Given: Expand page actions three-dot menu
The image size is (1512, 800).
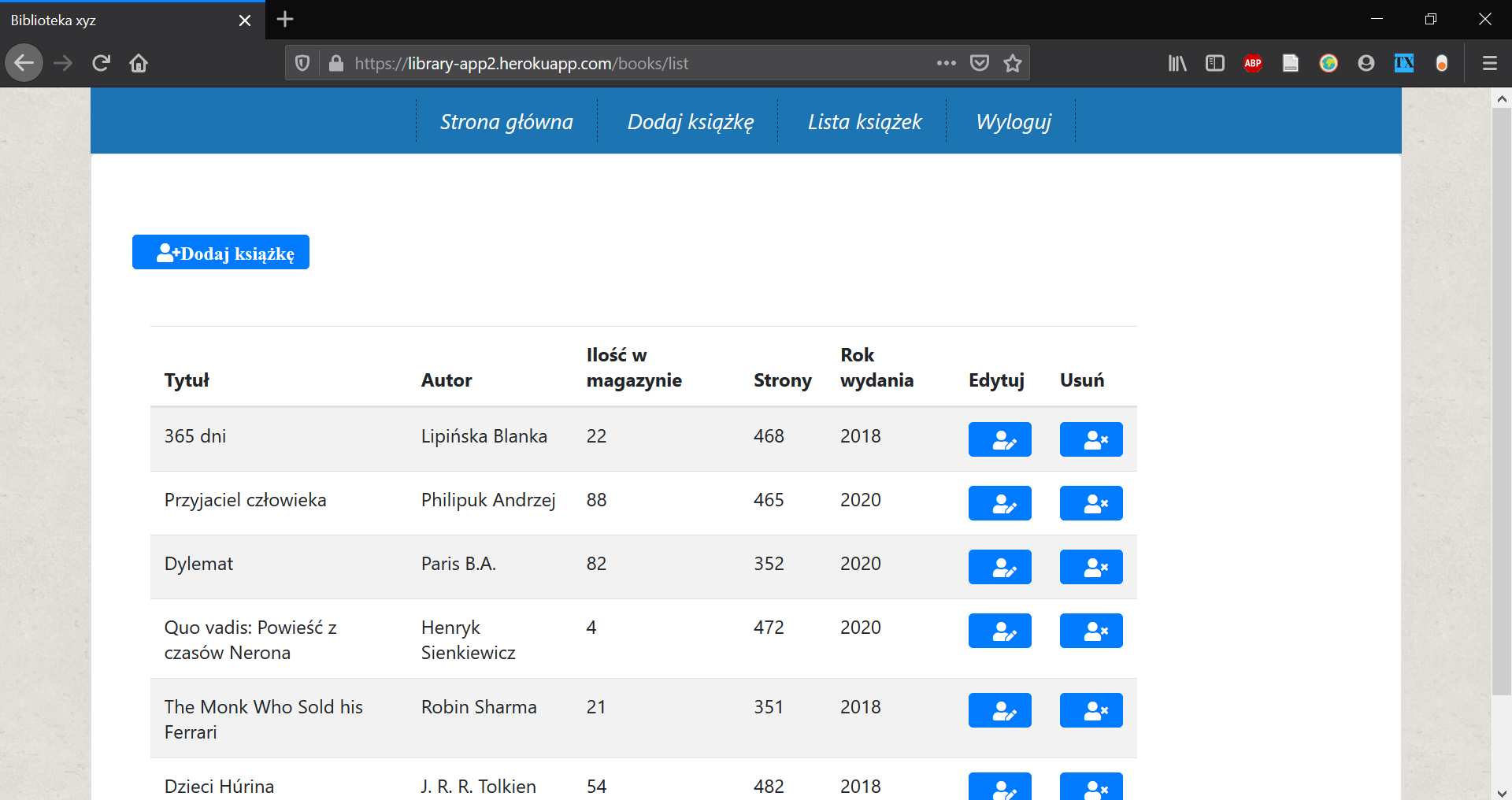Looking at the screenshot, I should pos(946,63).
